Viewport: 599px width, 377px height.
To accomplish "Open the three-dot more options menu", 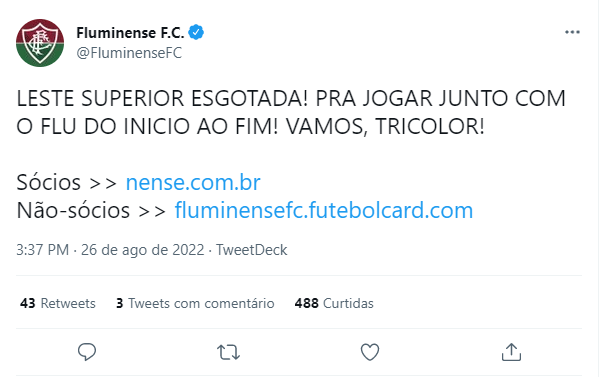I will coord(572,32).
